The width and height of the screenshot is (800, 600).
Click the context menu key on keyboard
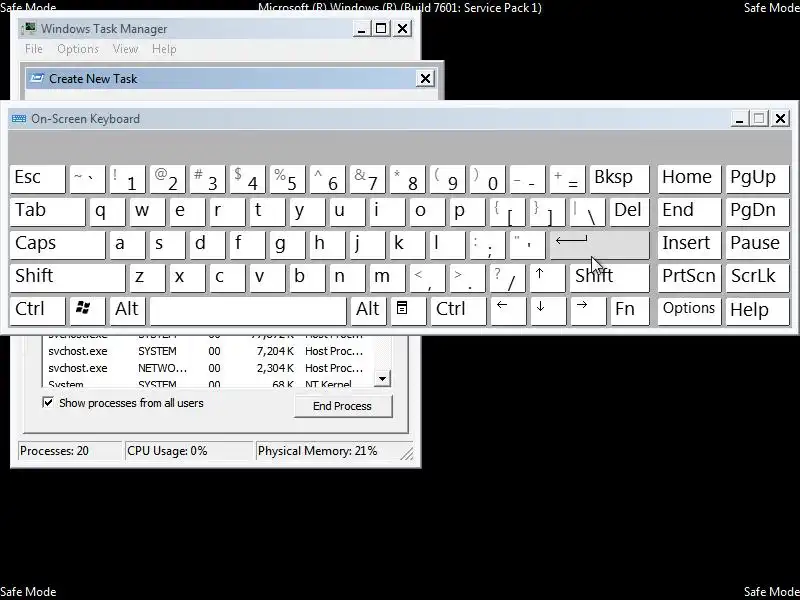tap(408, 311)
